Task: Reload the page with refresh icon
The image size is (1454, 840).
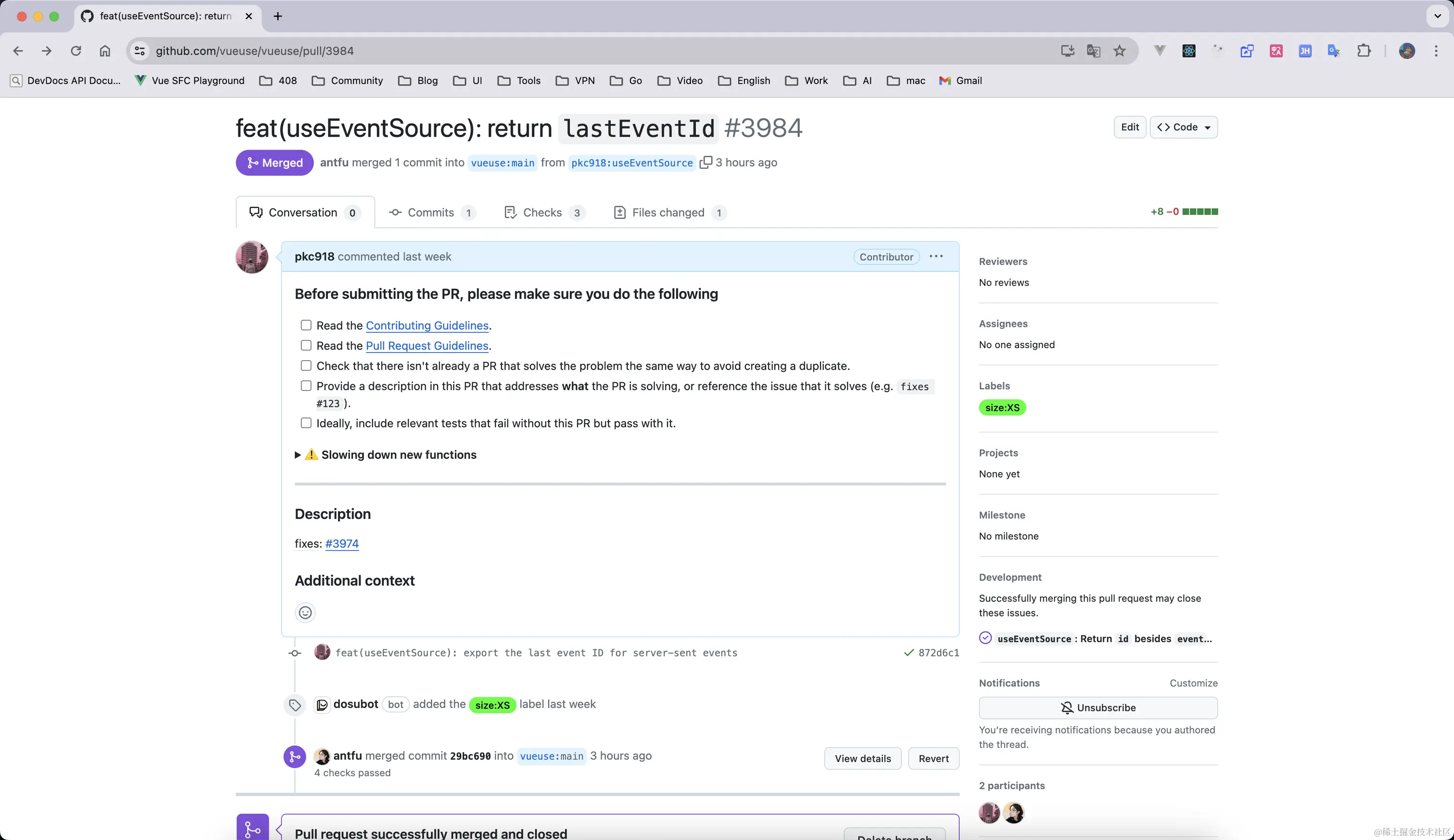Action: pyautogui.click(x=75, y=51)
